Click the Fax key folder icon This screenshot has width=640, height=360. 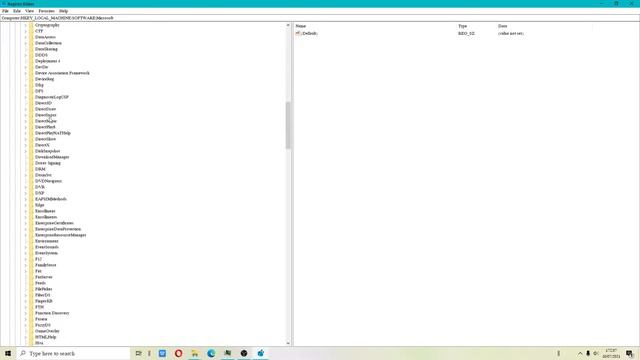[31, 271]
